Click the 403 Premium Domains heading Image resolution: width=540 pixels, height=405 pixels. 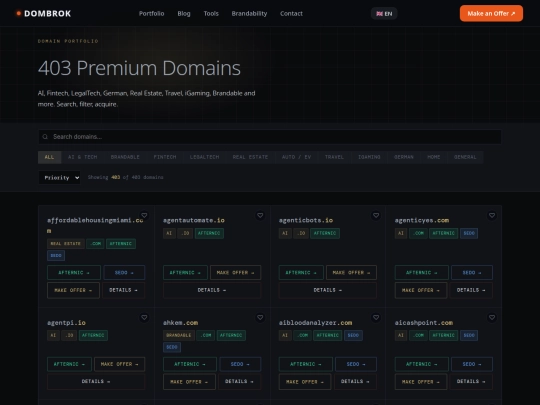click(x=139, y=68)
